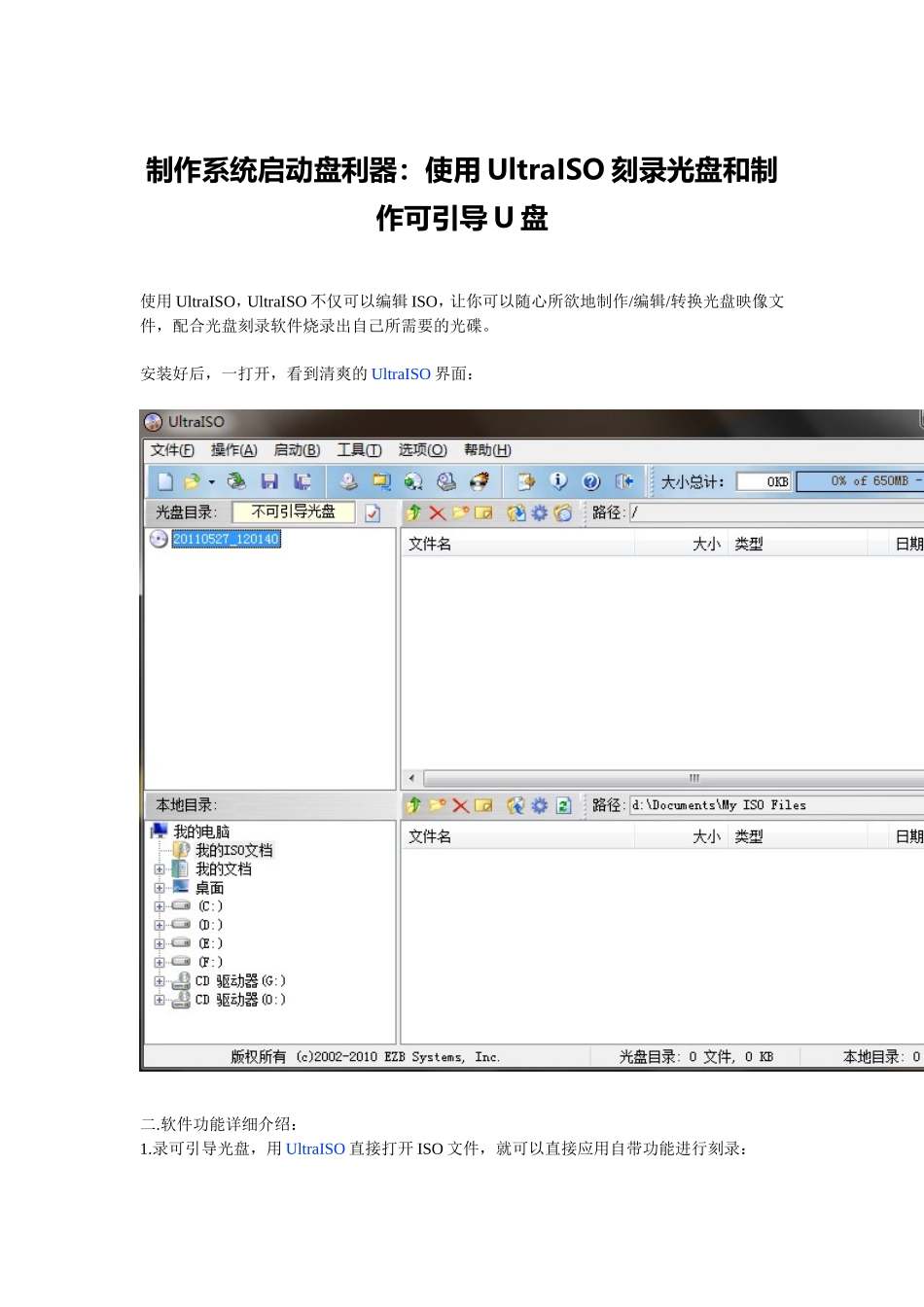Open the 文件(F) menu
The width and height of the screenshot is (924, 1307).
click(172, 450)
